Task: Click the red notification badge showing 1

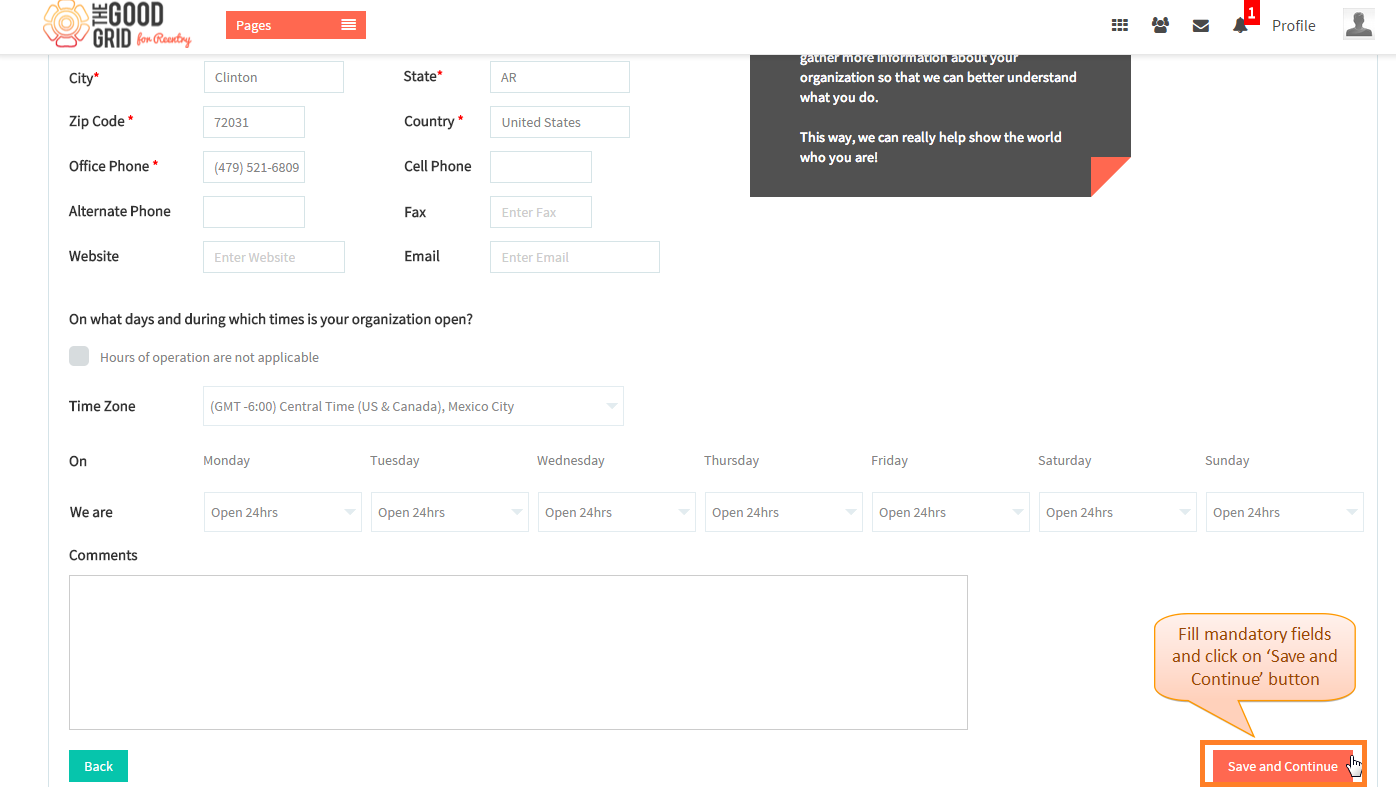Action: pos(1251,13)
